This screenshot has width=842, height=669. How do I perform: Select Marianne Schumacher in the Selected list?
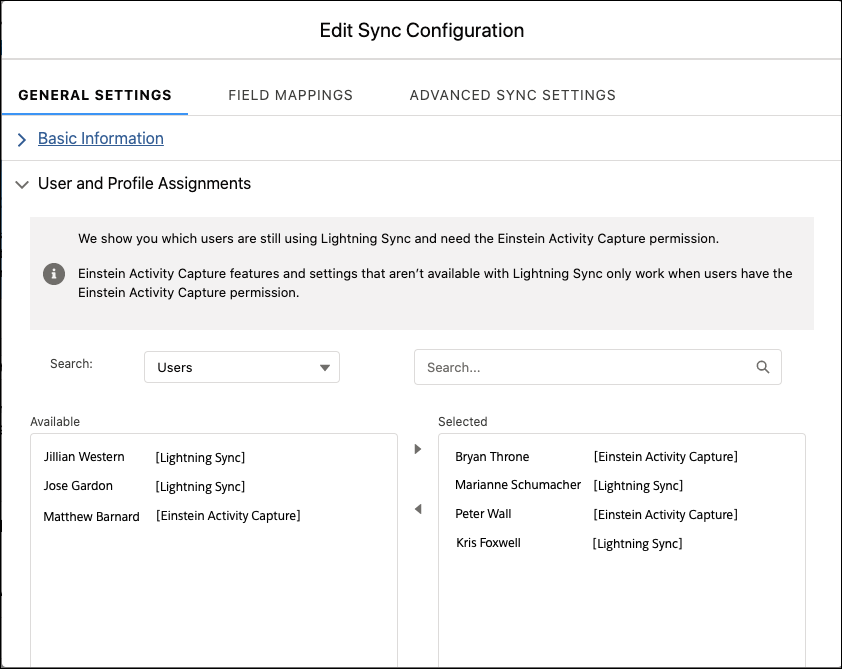(x=518, y=485)
